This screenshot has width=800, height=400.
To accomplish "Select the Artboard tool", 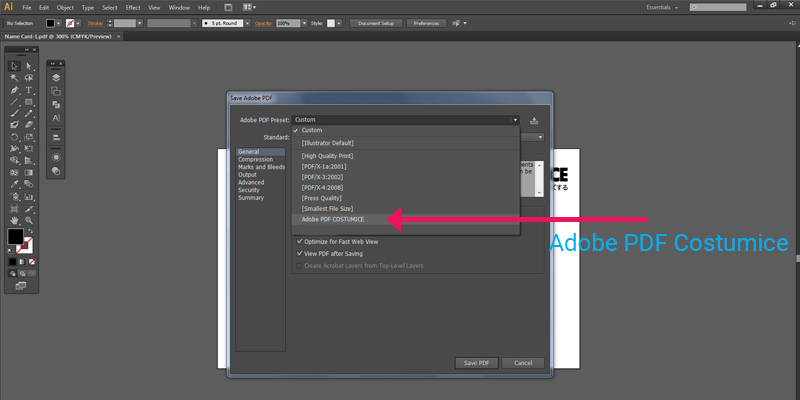I will tap(14, 209).
